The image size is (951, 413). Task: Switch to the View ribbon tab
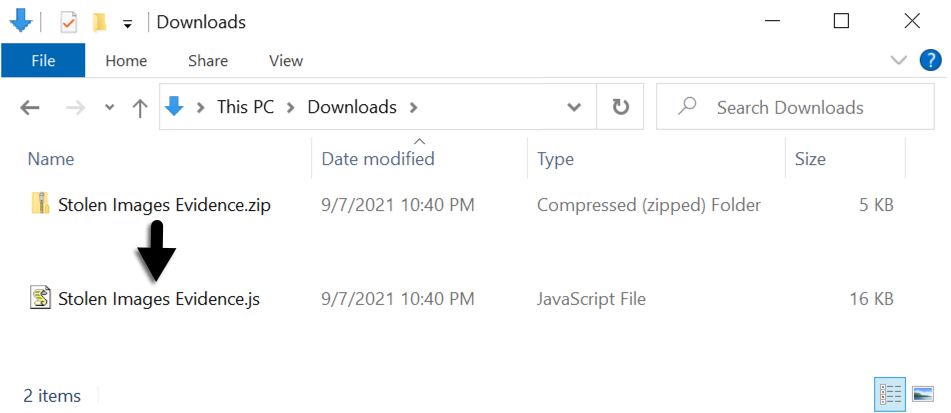click(286, 61)
